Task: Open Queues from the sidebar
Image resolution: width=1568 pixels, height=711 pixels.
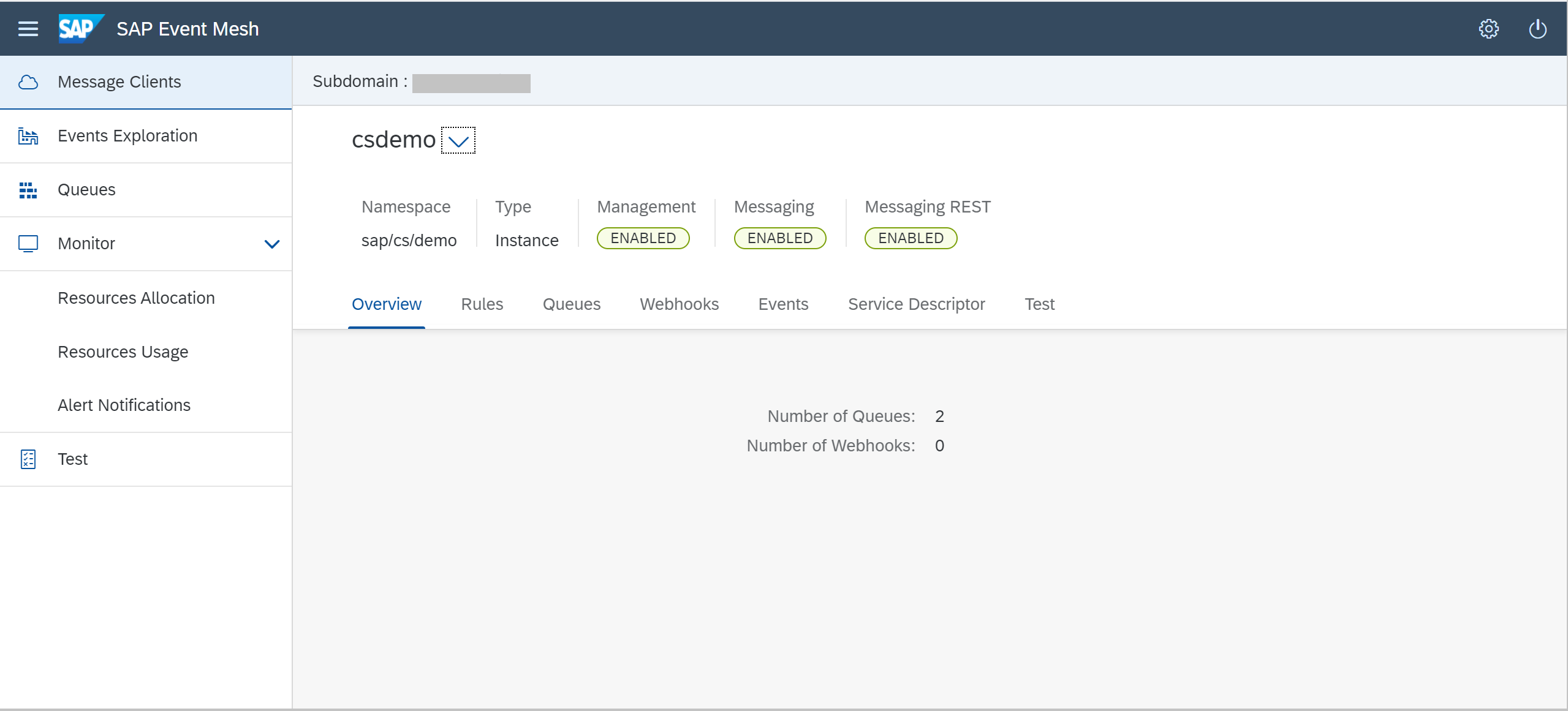Action: point(146,190)
